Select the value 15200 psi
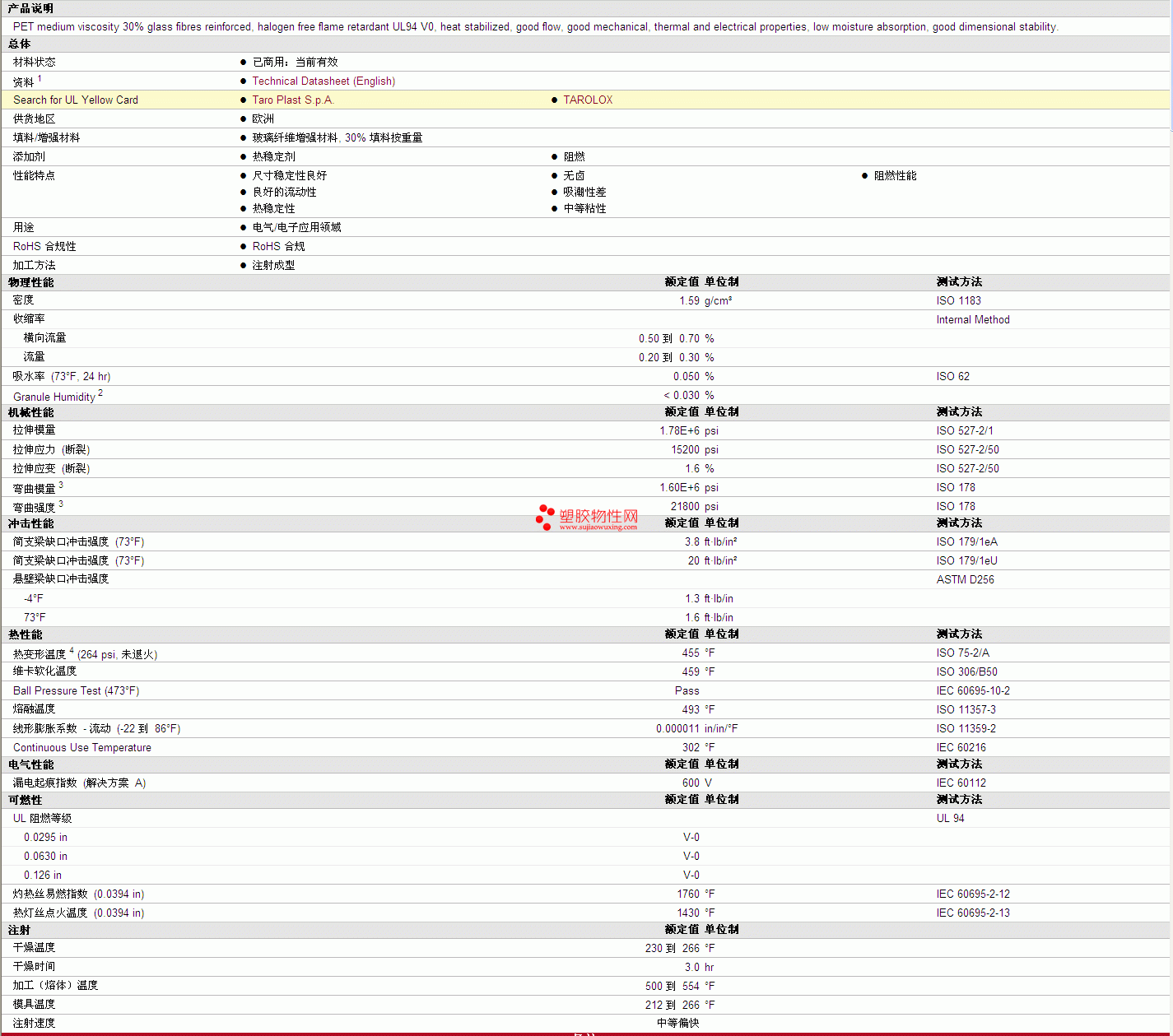The image size is (1173, 1036). (x=694, y=449)
